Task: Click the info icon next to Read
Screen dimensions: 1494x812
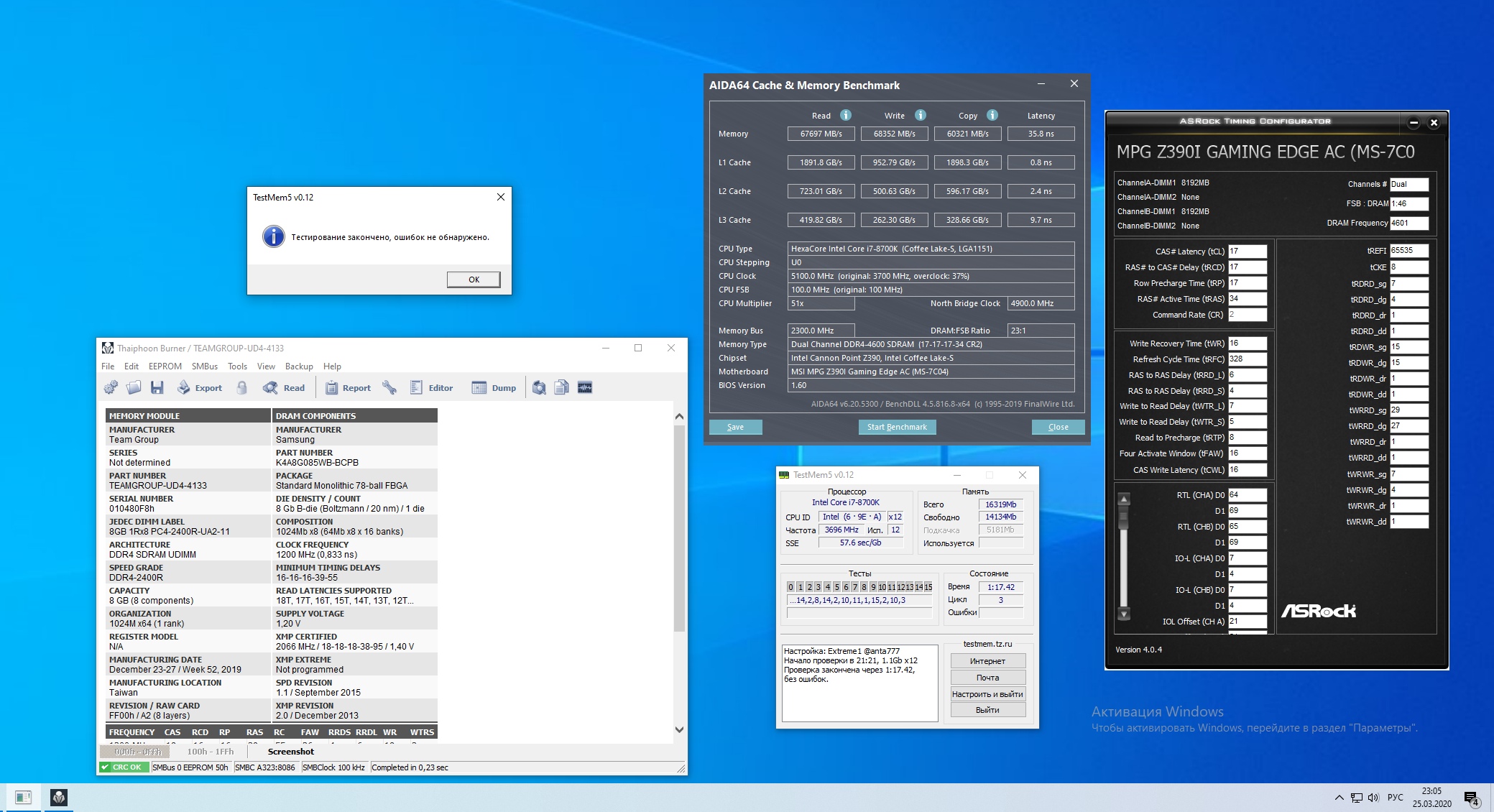Action: point(846,115)
